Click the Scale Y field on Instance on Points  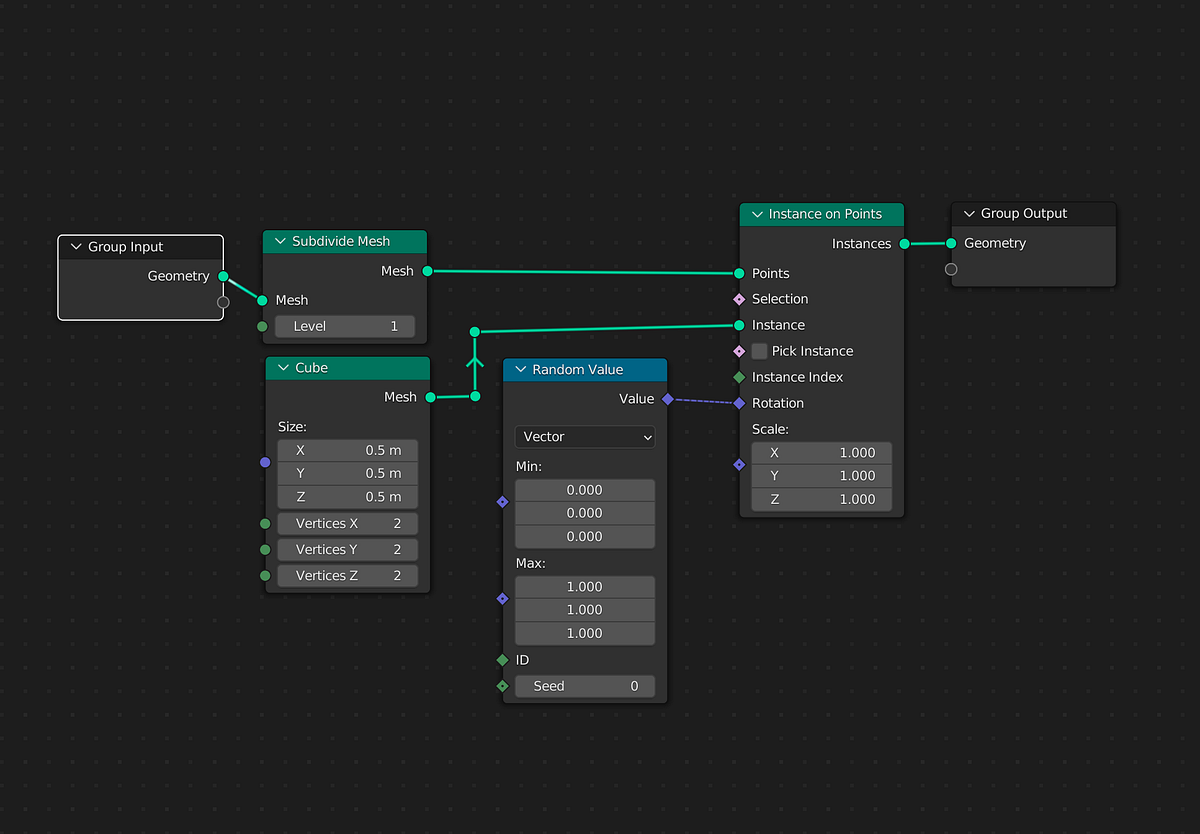[x=820, y=476]
